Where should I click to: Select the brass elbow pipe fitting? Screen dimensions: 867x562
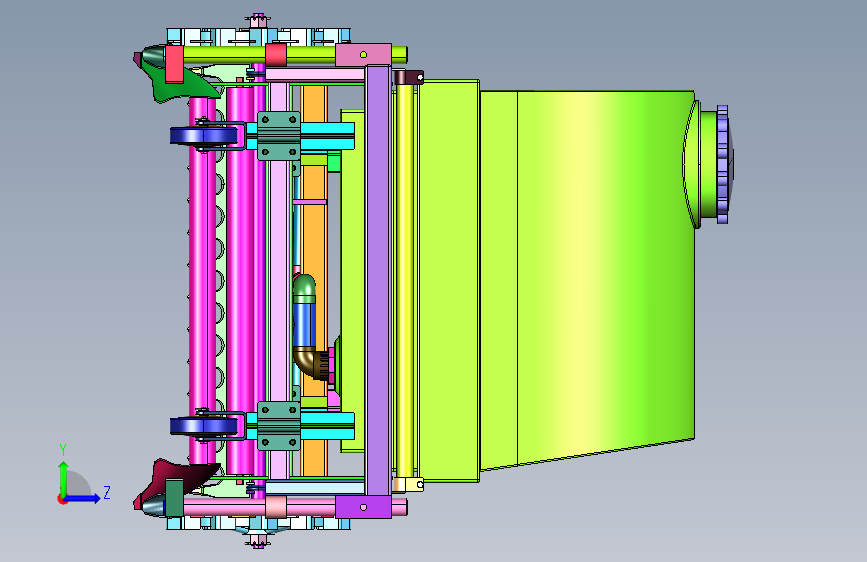pos(312,362)
